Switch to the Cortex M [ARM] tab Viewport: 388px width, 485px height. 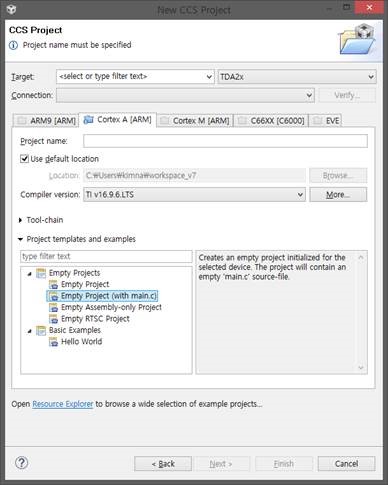point(195,121)
